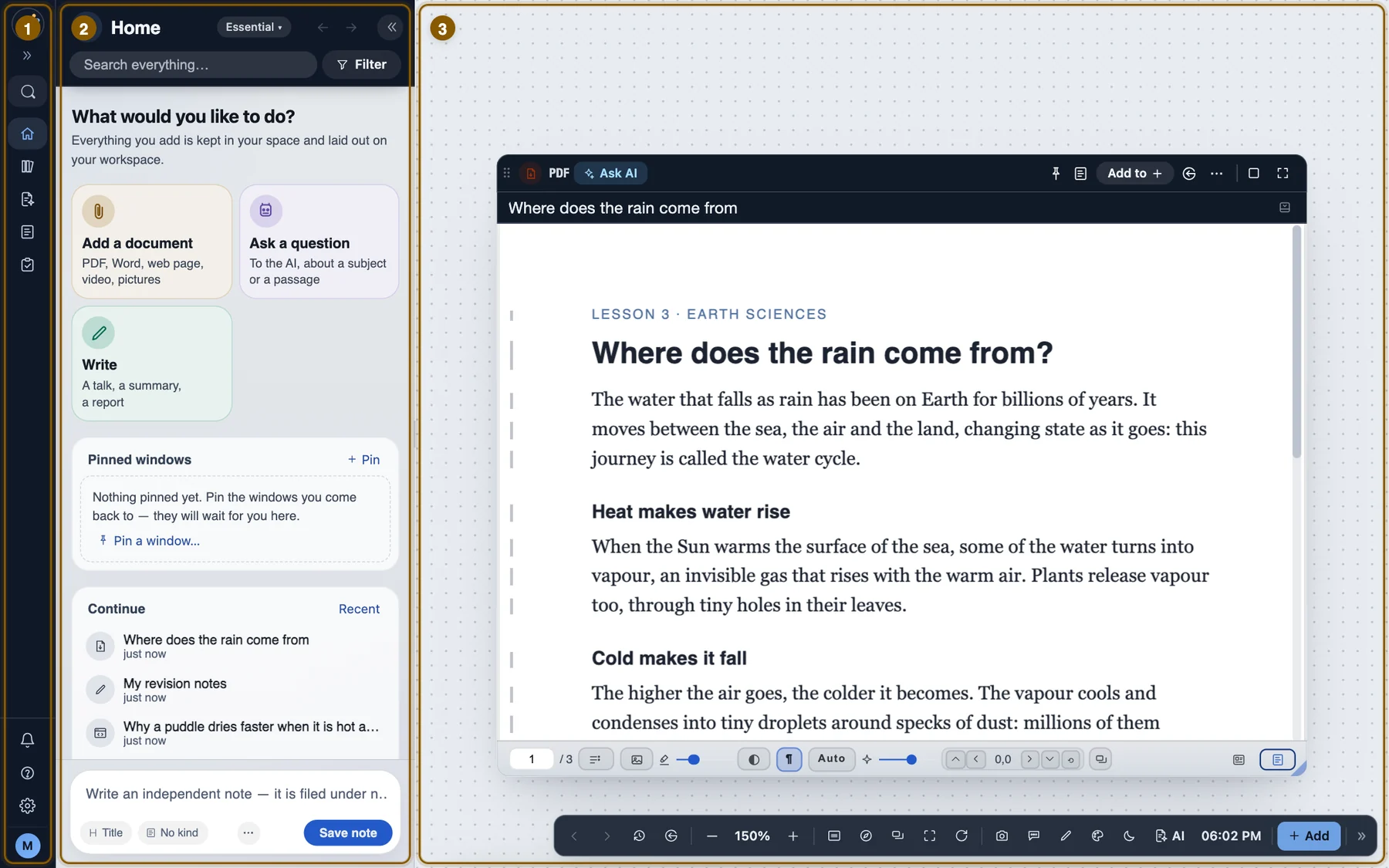The height and width of the screenshot is (868, 1389).
Task: Click the image icon in PDF footer toolbar
Action: [x=637, y=759]
